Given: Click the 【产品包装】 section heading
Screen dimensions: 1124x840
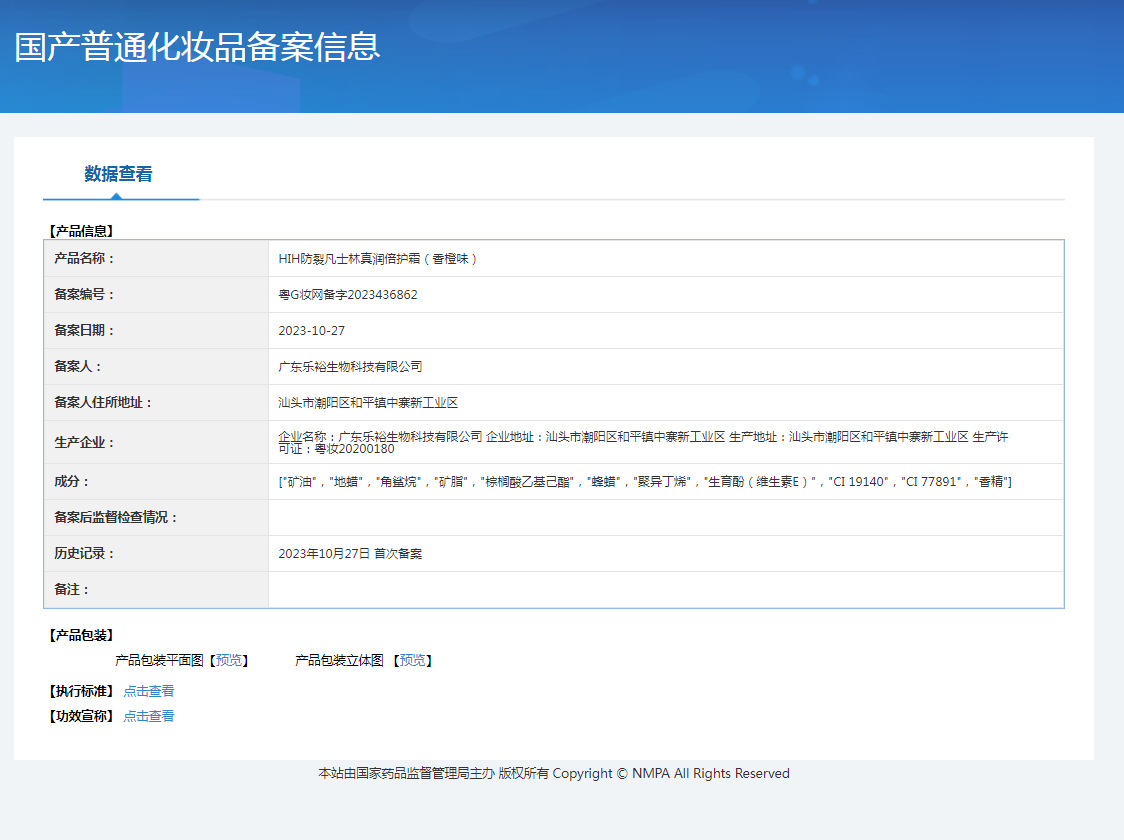Looking at the screenshot, I should click(81, 635).
